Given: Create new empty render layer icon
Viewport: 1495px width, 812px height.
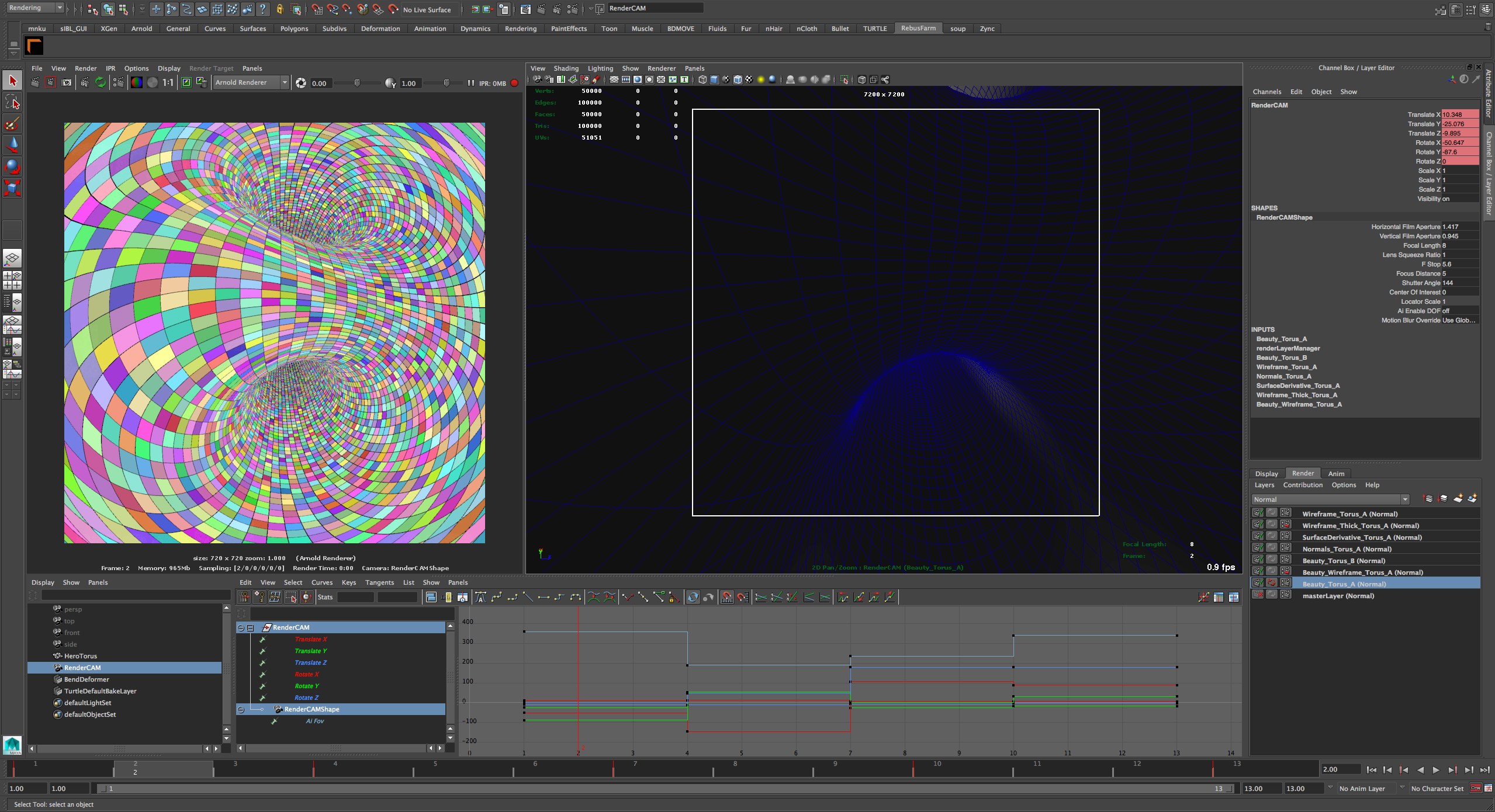Looking at the screenshot, I should (x=1458, y=499).
